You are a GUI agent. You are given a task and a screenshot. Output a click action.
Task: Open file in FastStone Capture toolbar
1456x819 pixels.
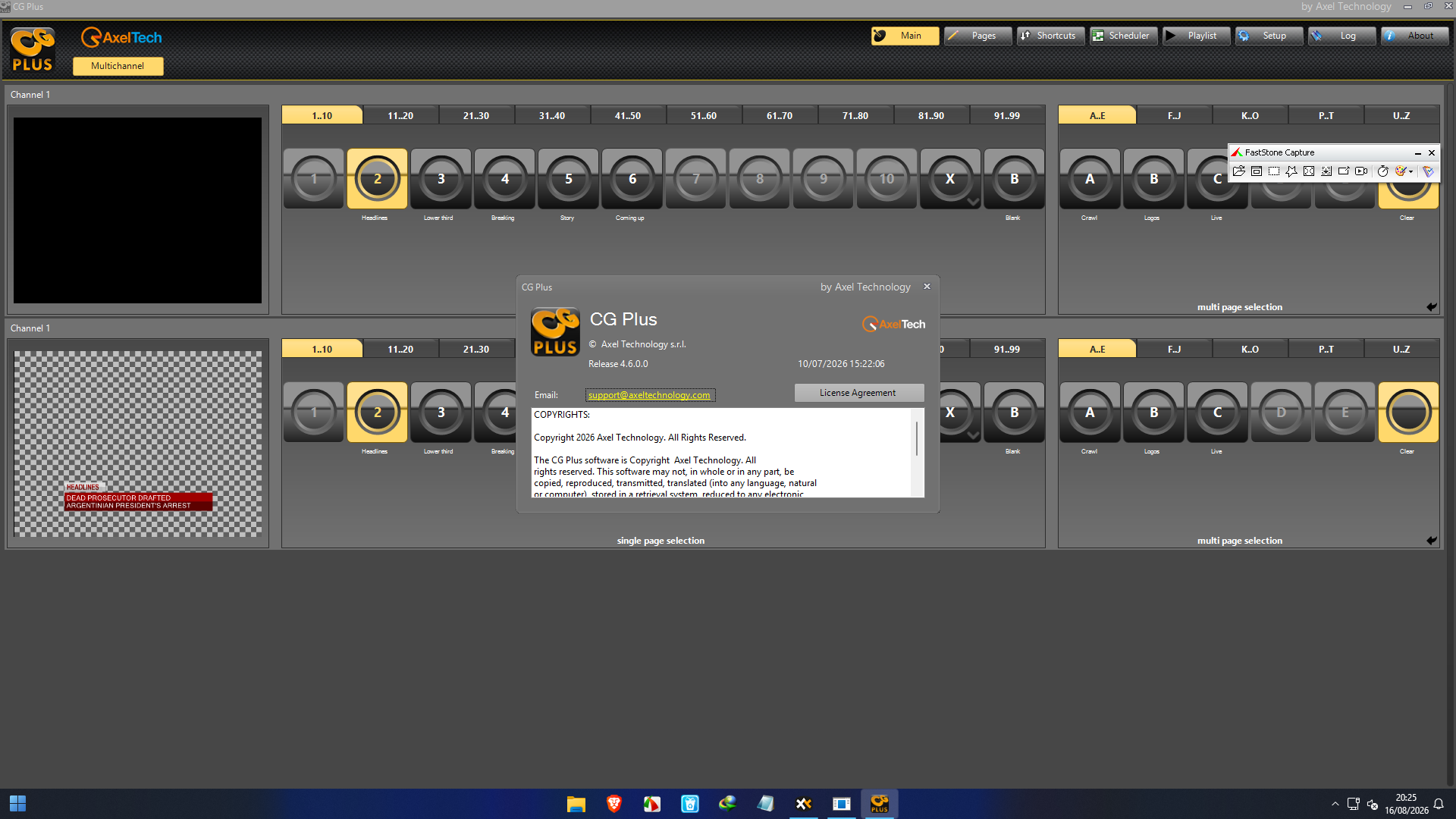pos(1238,171)
